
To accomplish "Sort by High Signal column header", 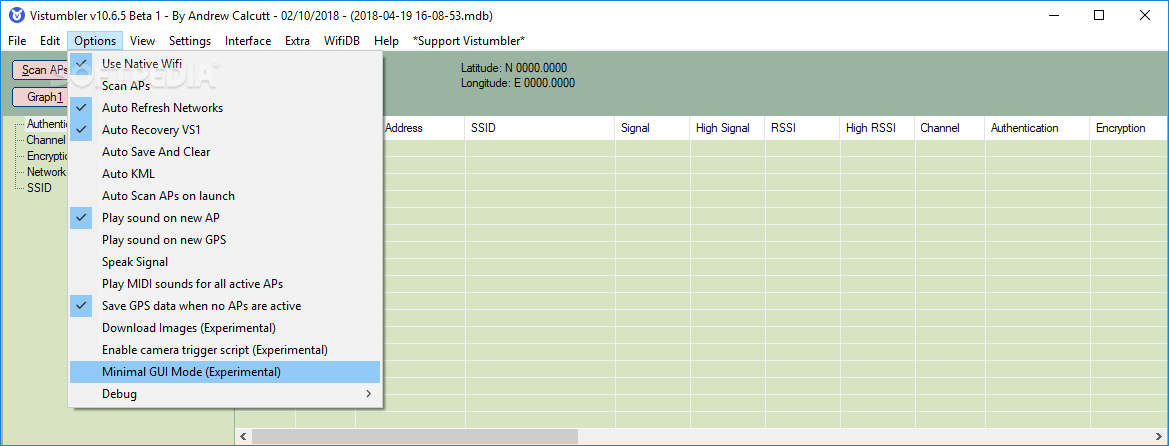I will pyautogui.click(x=728, y=128).
